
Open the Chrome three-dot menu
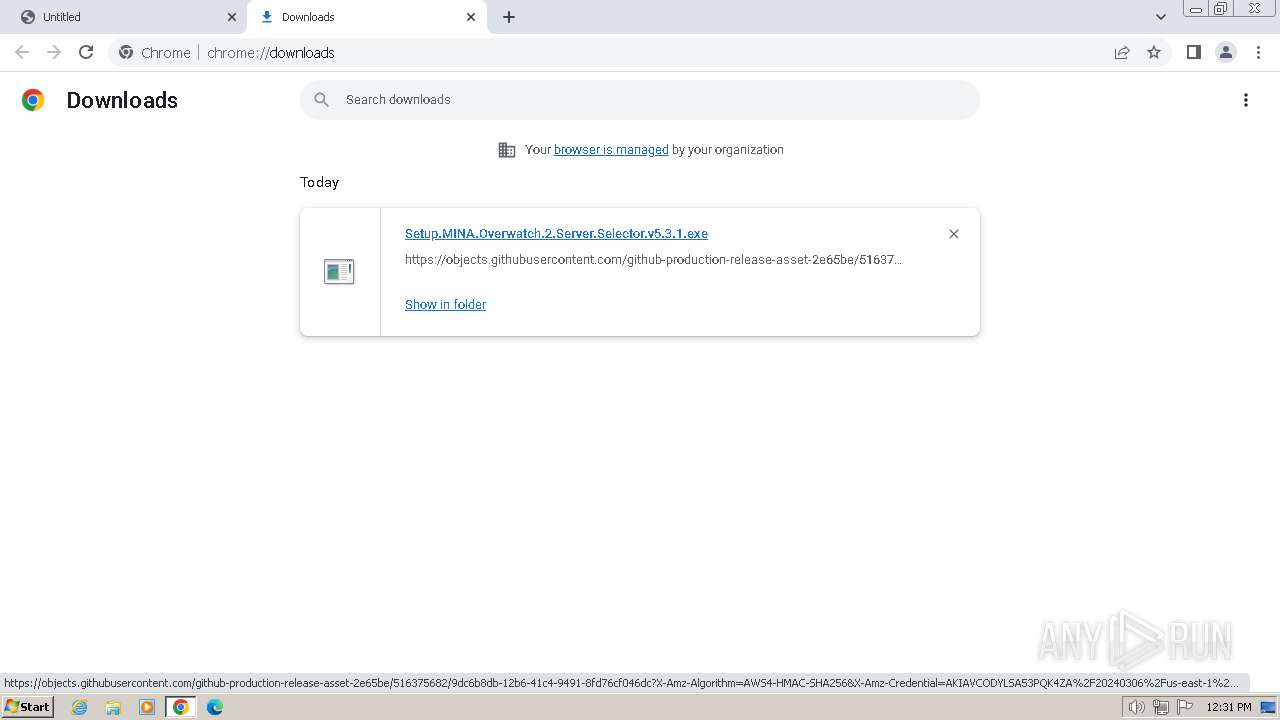click(x=1259, y=52)
